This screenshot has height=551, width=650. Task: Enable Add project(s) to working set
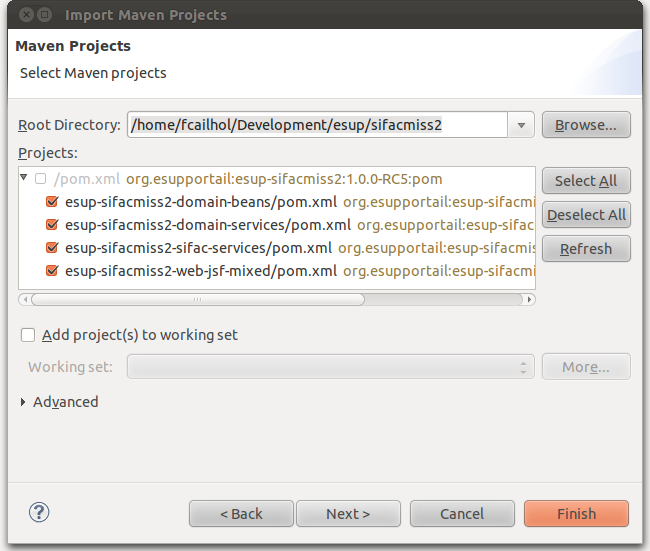pyautogui.click(x=28, y=335)
